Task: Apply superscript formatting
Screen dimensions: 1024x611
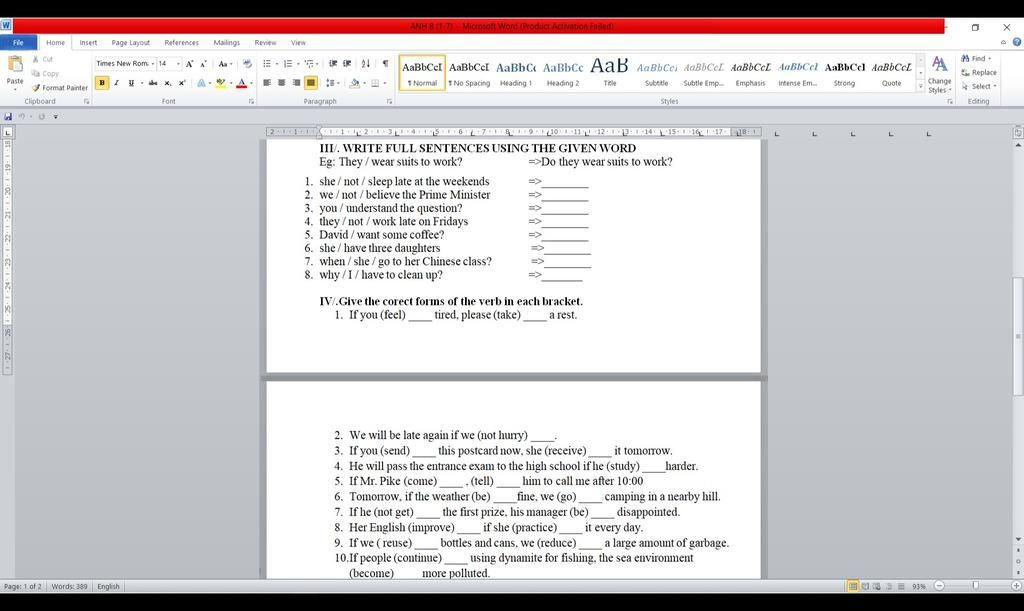Action: click(x=182, y=83)
